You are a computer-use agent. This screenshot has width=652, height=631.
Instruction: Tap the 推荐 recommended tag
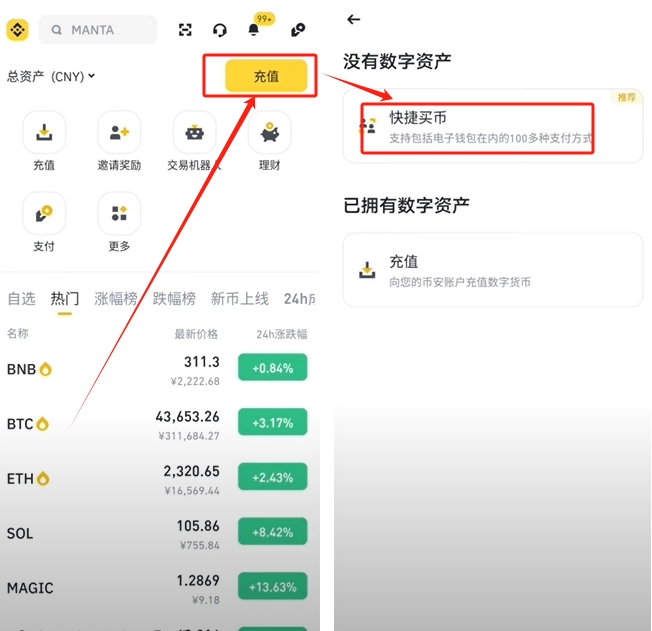[627, 97]
